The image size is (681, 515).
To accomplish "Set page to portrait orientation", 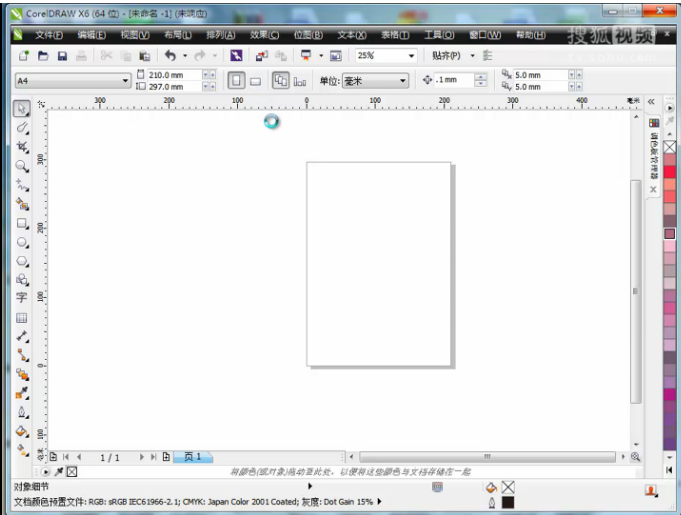I will point(236,81).
